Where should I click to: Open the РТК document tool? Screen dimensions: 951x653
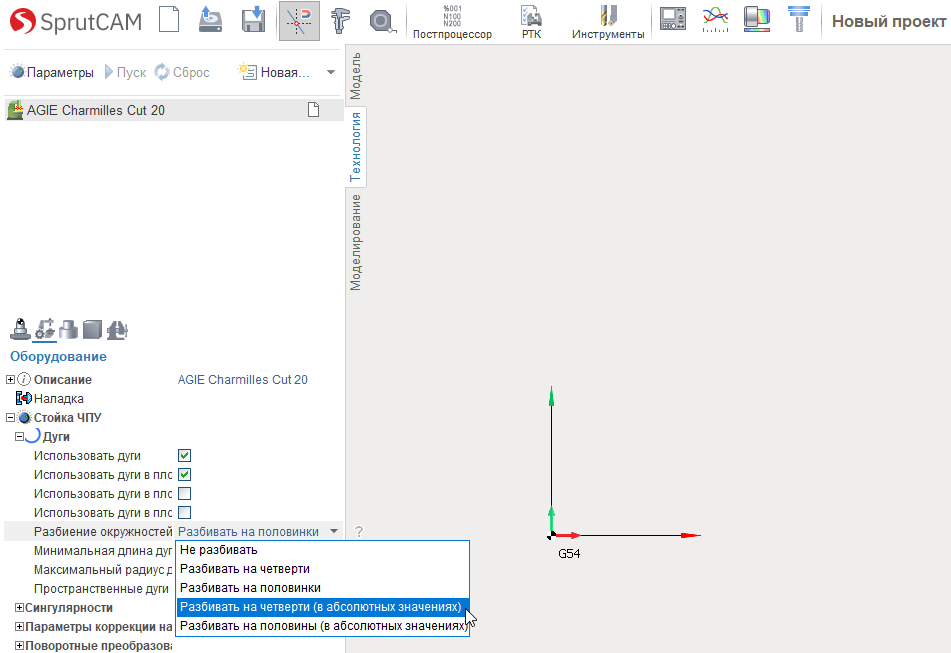point(531,22)
